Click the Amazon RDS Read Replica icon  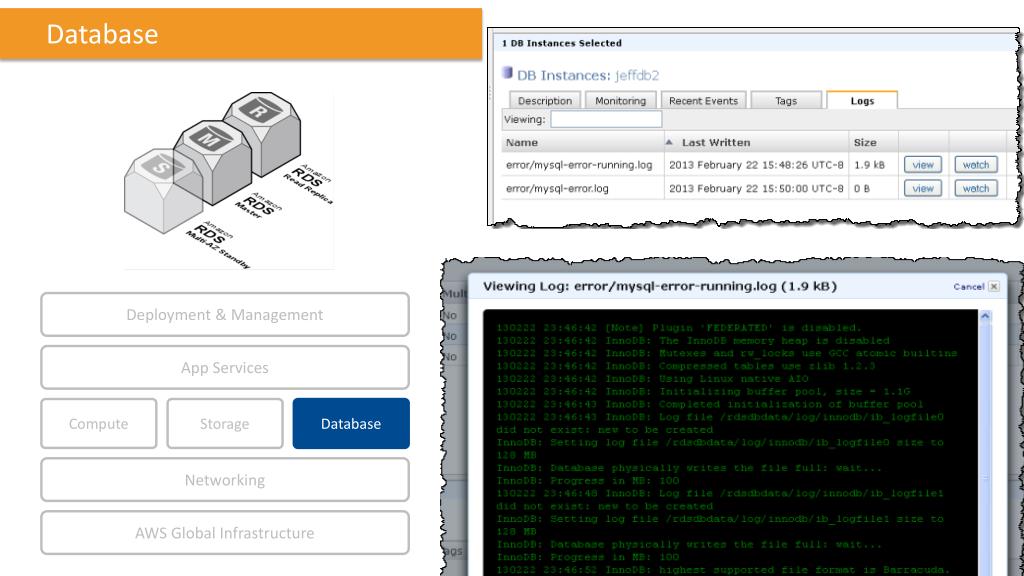(263, 132)
